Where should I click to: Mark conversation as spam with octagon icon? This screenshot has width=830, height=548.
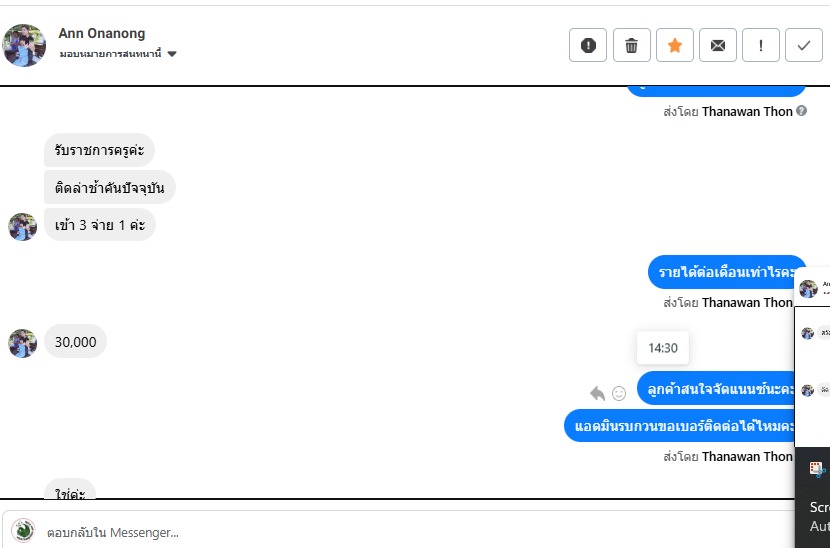click(x=588, y=46)
